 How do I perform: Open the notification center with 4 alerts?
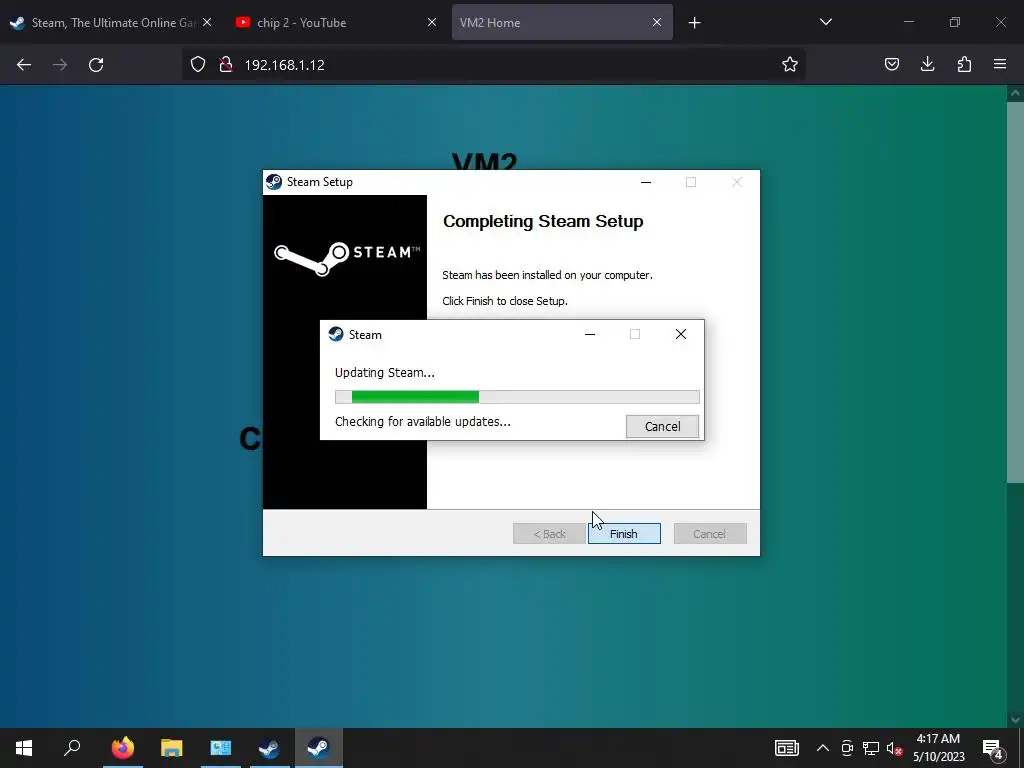993,748
